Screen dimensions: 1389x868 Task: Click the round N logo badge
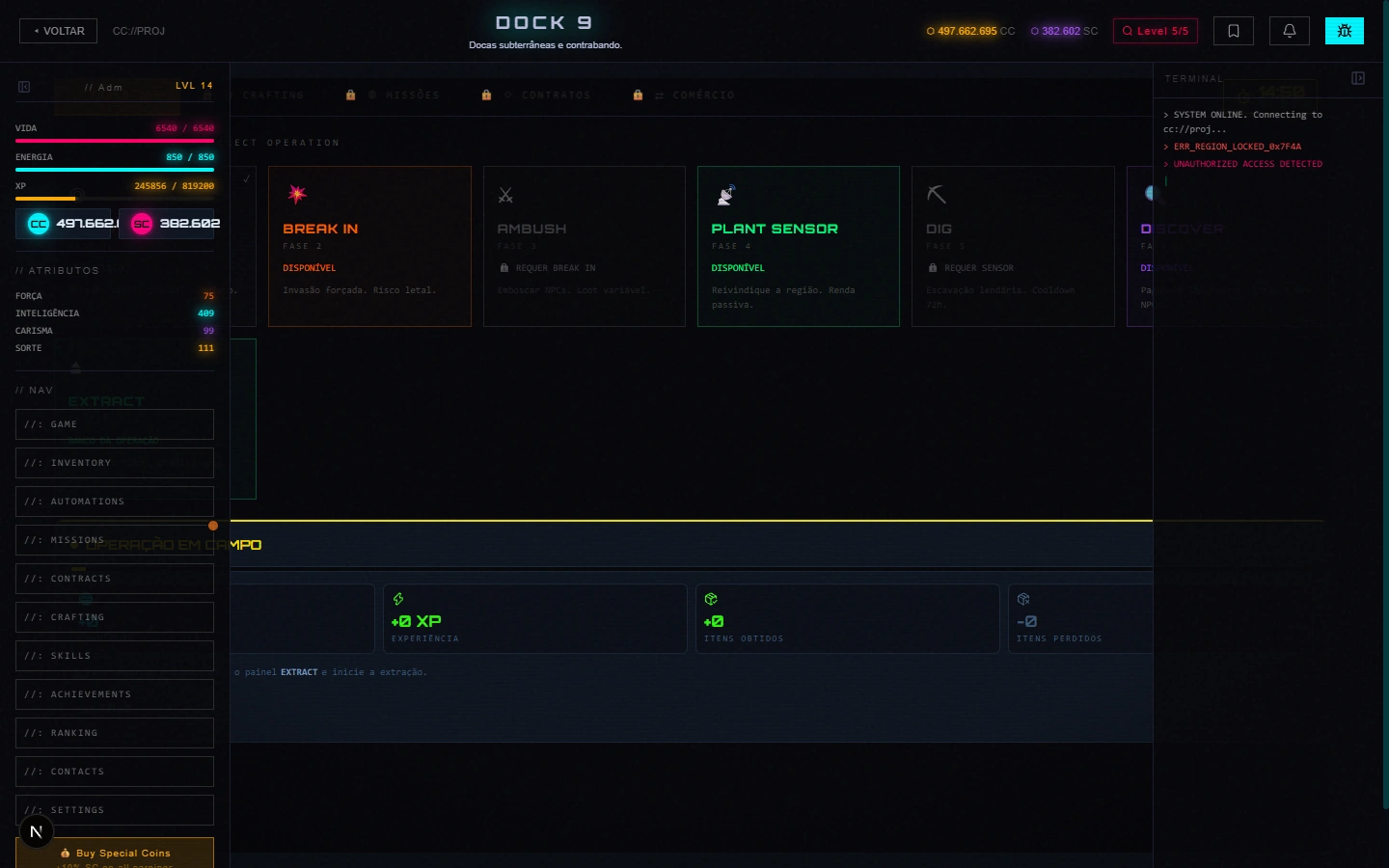pos(37,831)
